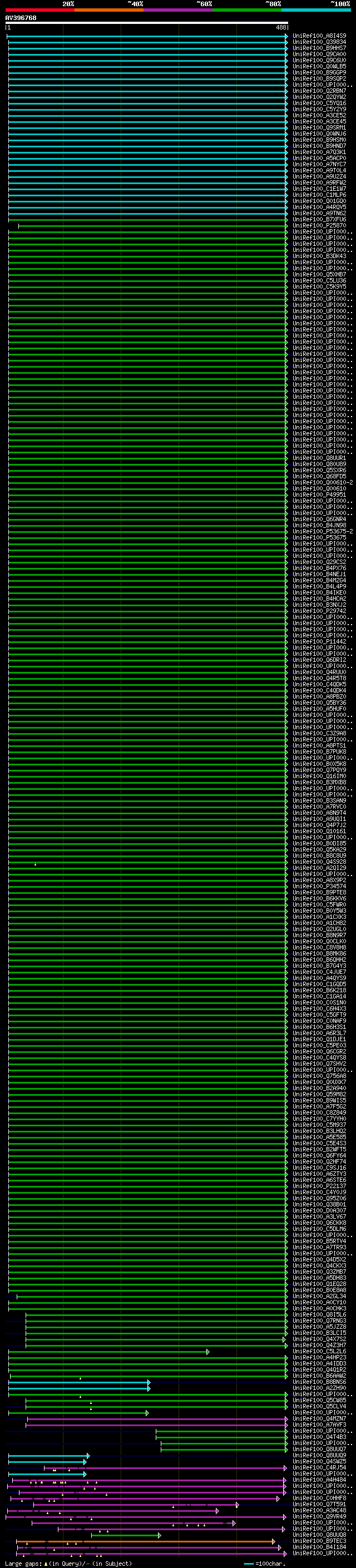
Task: Select hit label UniRef100_Q68FD5
Action: [319, 476]
